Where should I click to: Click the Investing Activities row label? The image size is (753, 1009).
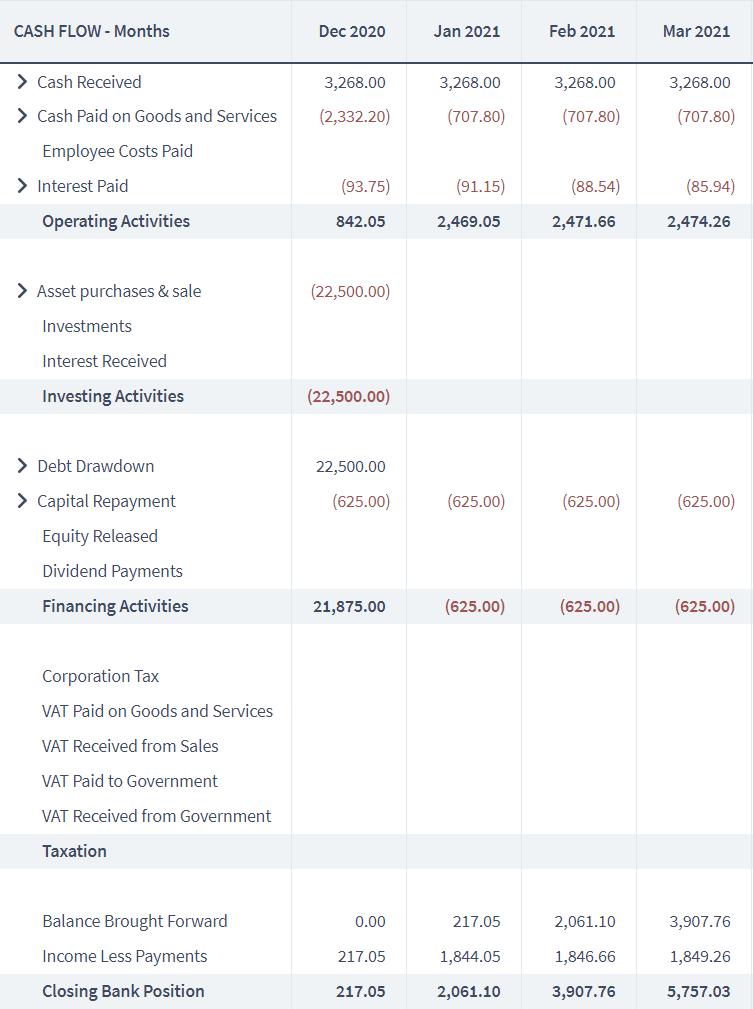(113, 396)
